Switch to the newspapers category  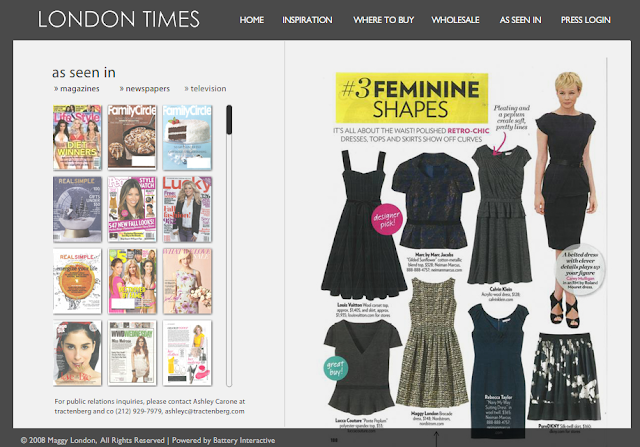pyautogui.click(x=144, y=89)
